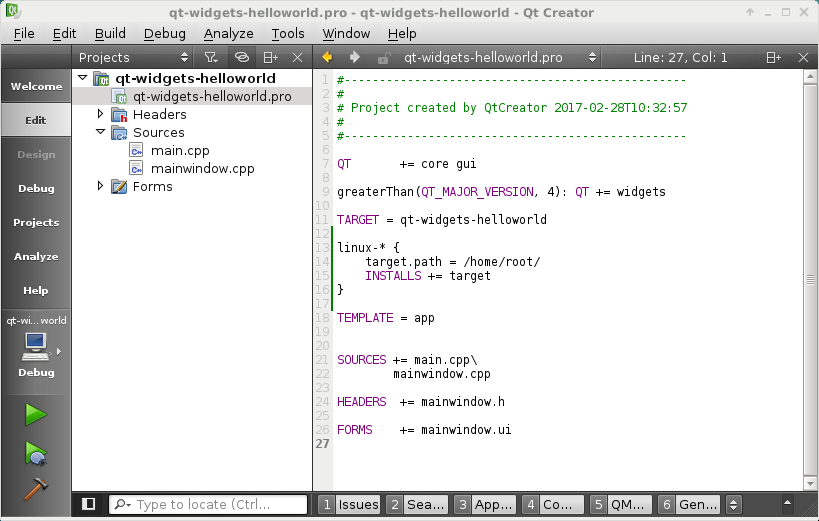
Task: Select main.cpp in the Sources tree
Action: (180, 150)
